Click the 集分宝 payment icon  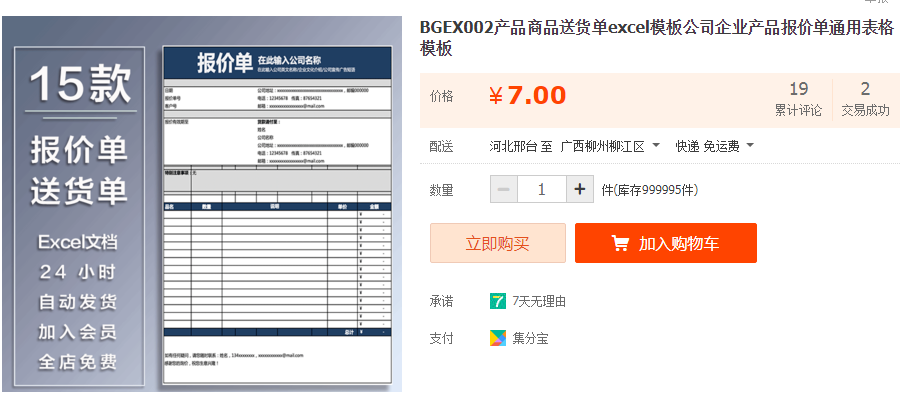pos(498,338)
